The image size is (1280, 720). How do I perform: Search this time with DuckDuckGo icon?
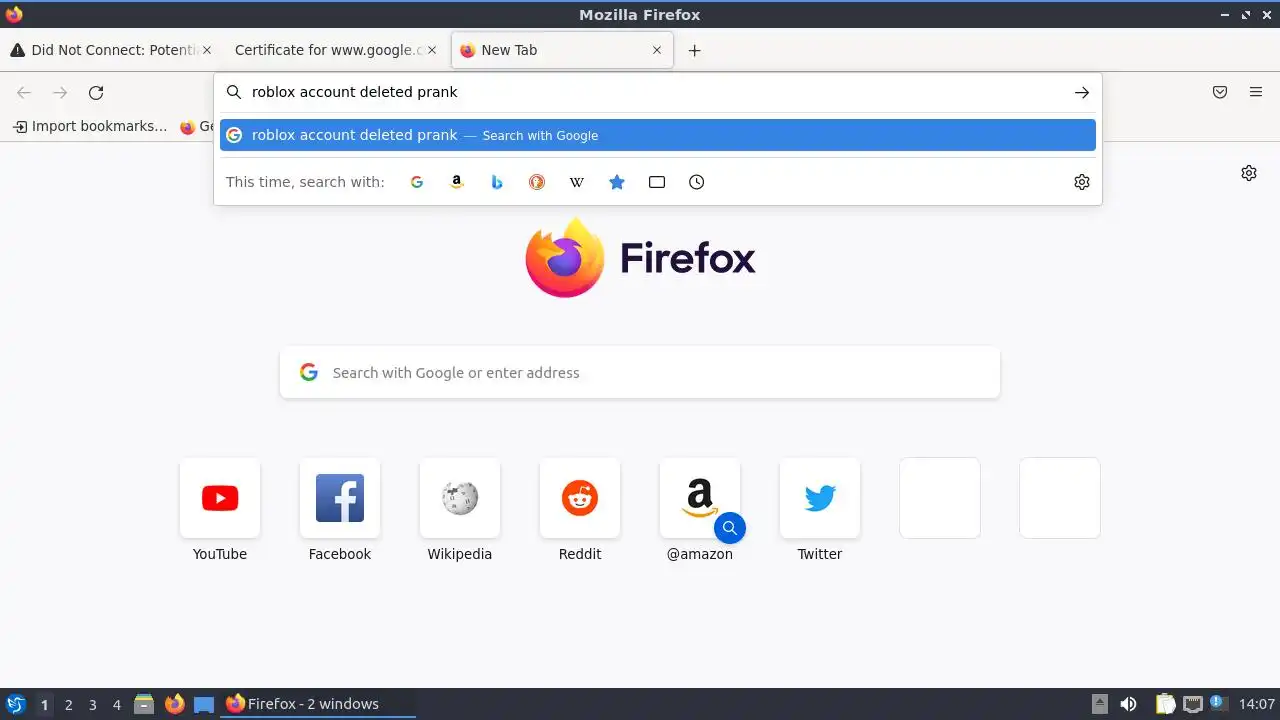[537, 182]
